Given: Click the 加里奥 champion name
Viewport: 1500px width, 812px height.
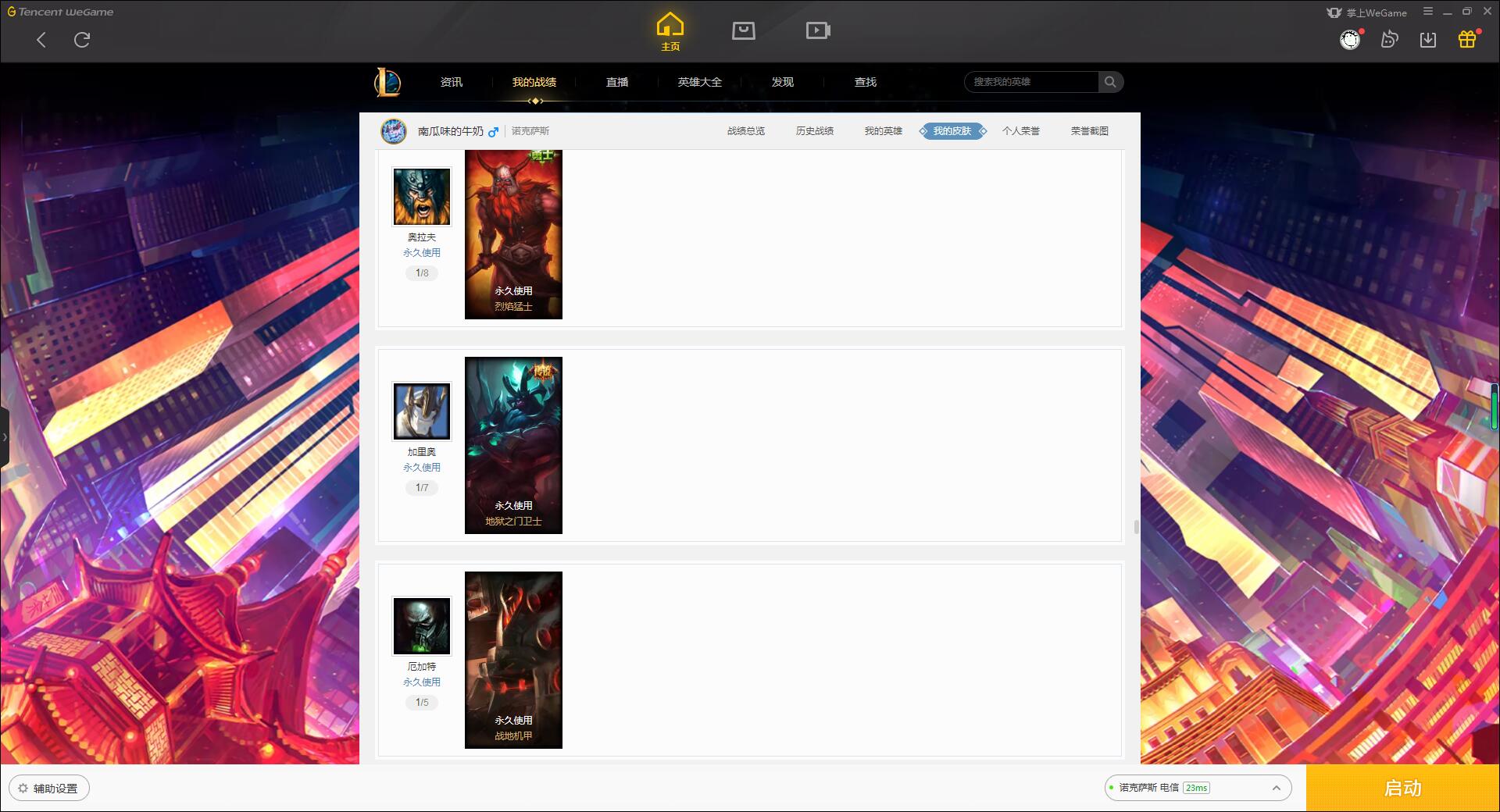Looking at the screenshot, I should 422,452.
